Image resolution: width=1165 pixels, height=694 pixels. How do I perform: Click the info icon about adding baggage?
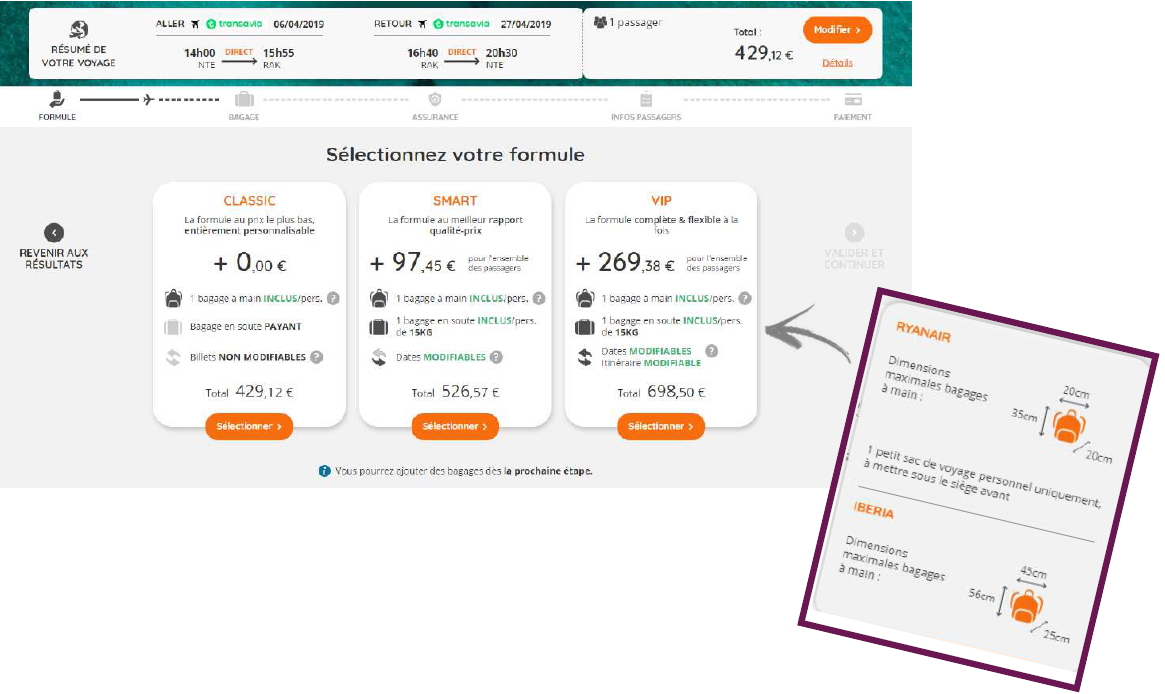click(x=324, y=471)
